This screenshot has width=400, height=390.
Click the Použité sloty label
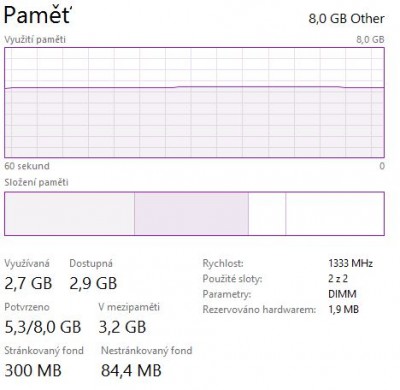click(x=232, y=279)
